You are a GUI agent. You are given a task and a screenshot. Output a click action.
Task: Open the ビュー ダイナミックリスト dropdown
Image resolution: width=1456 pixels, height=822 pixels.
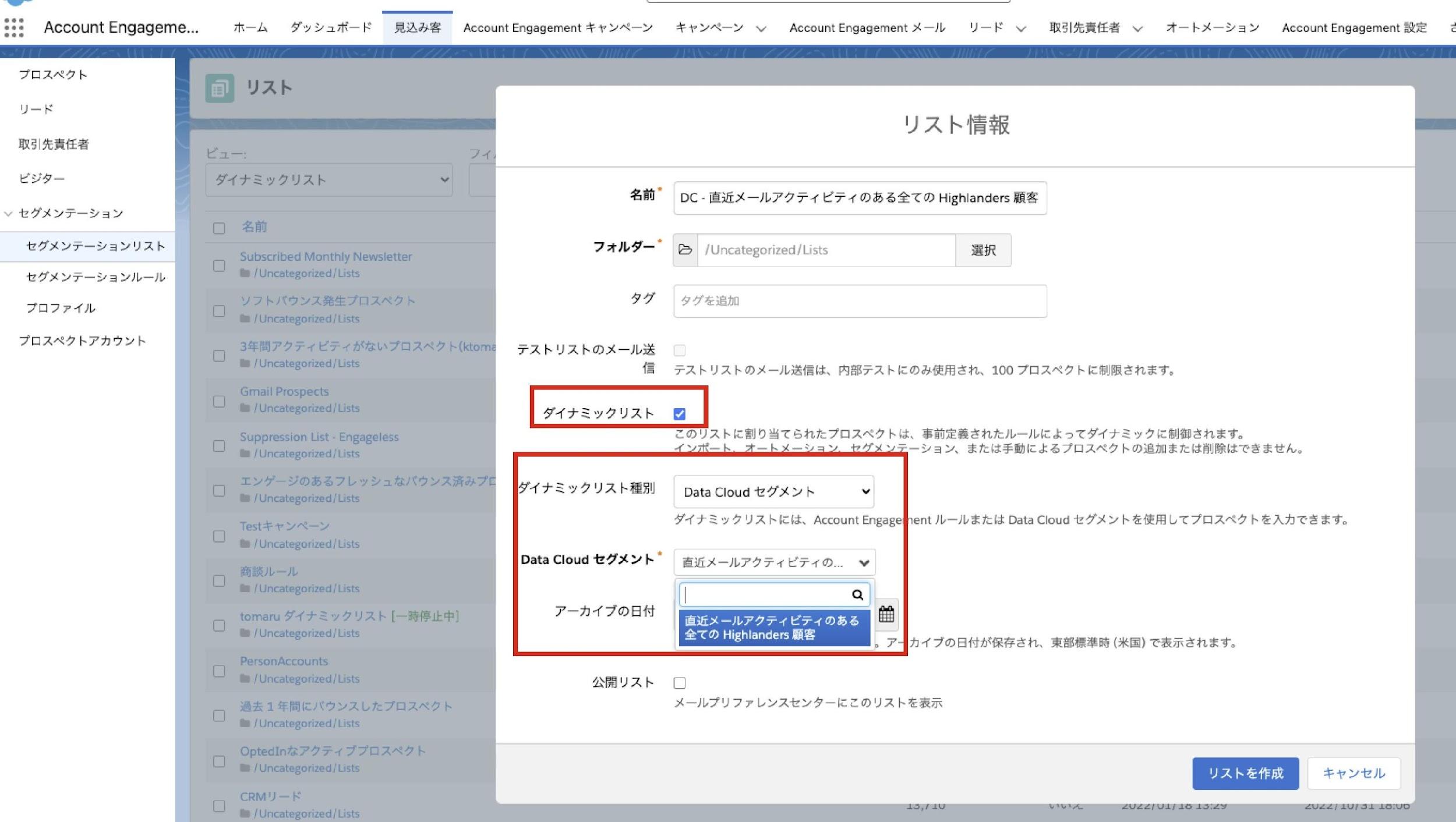[328, 180]
